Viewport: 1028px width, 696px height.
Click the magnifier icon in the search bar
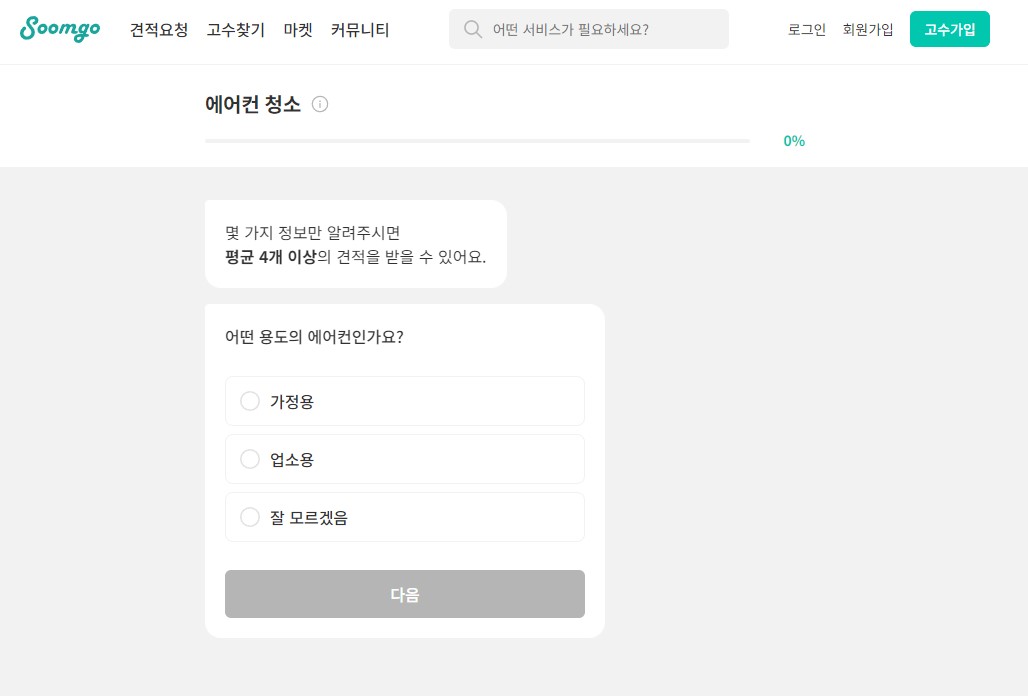(472, 29)
